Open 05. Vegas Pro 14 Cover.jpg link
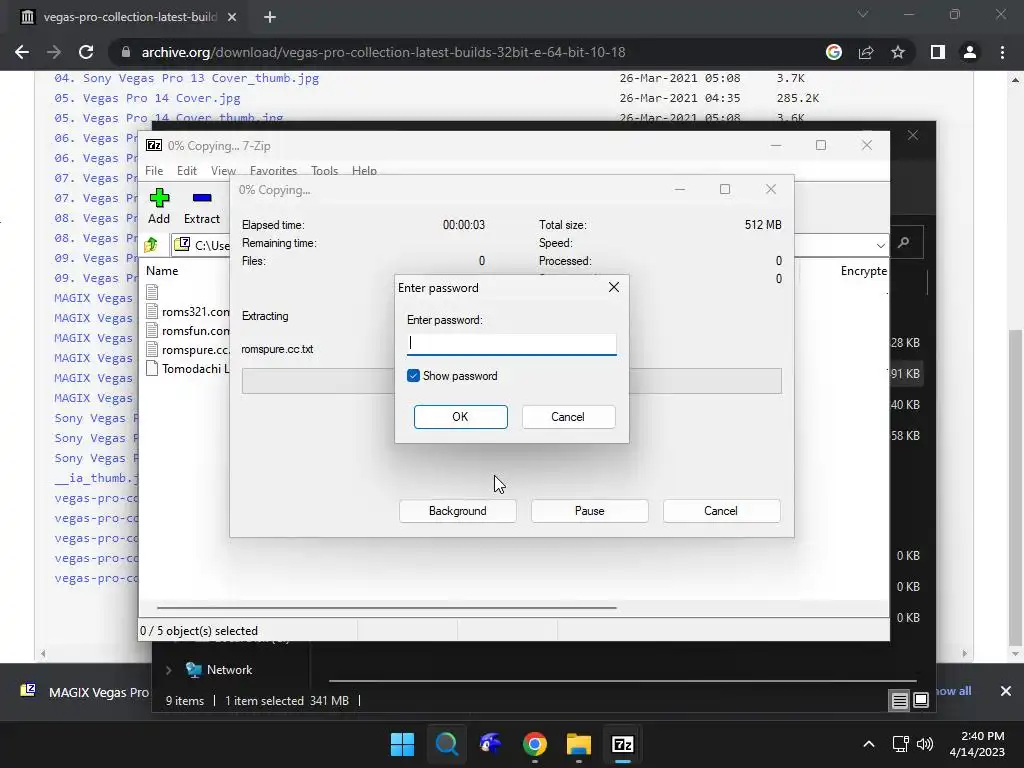 coord(148,98)
